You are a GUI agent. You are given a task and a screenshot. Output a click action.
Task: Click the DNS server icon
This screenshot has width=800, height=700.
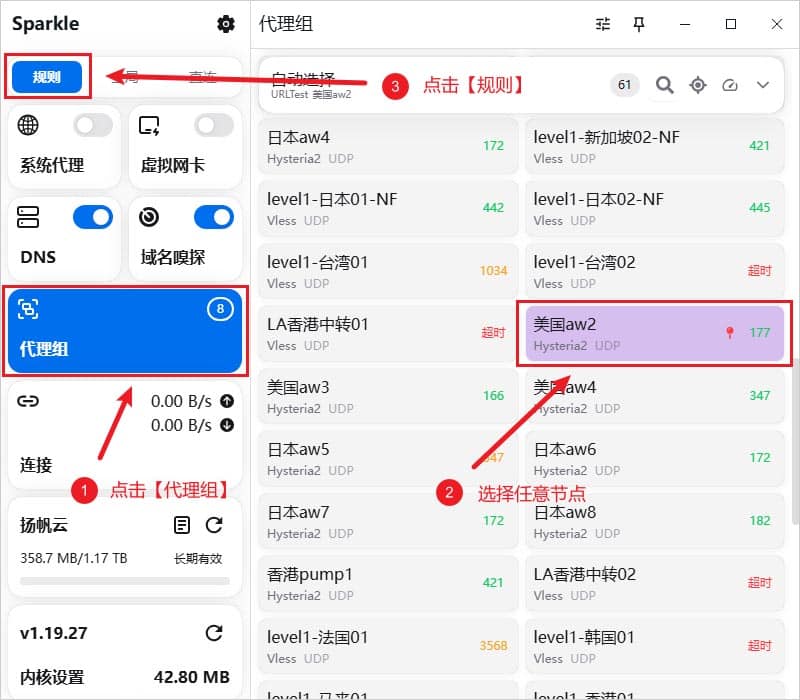[28, 217]
